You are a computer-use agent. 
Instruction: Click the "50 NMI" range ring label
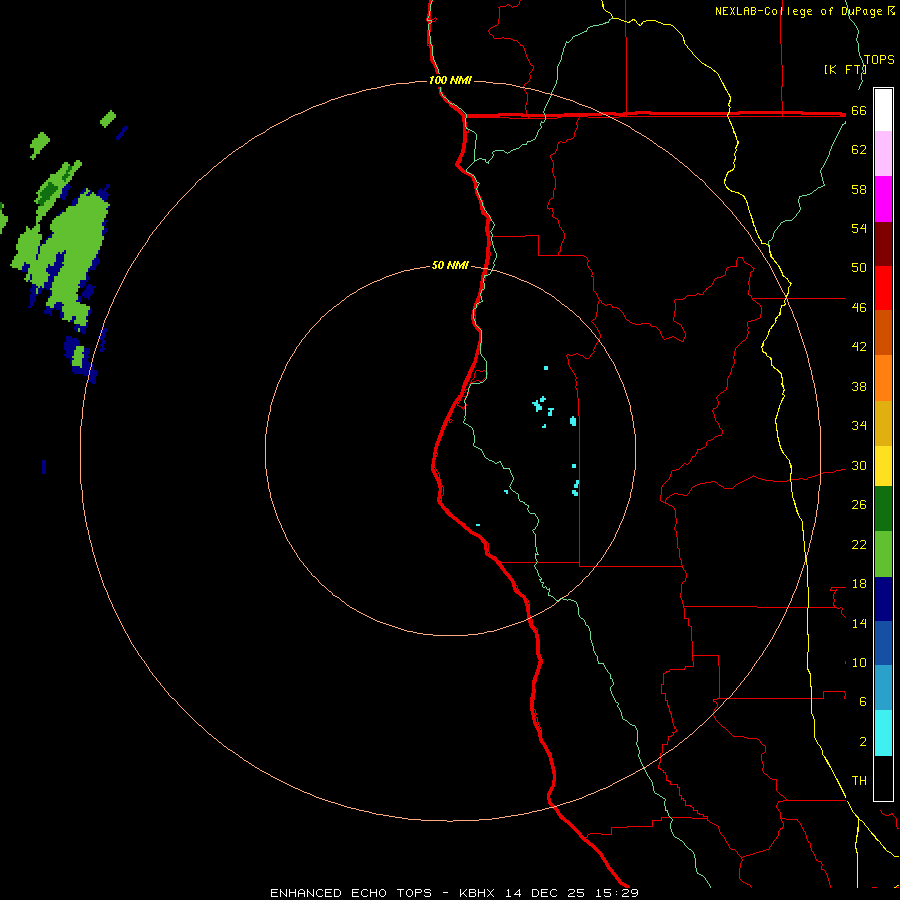point(450,265)
